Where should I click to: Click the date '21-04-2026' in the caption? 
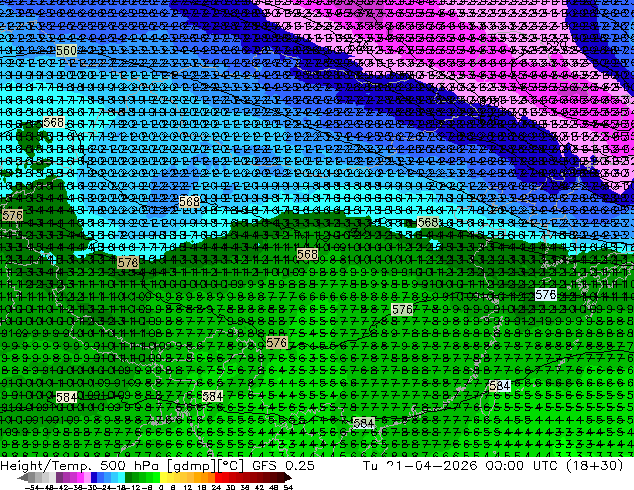(432, 466)
